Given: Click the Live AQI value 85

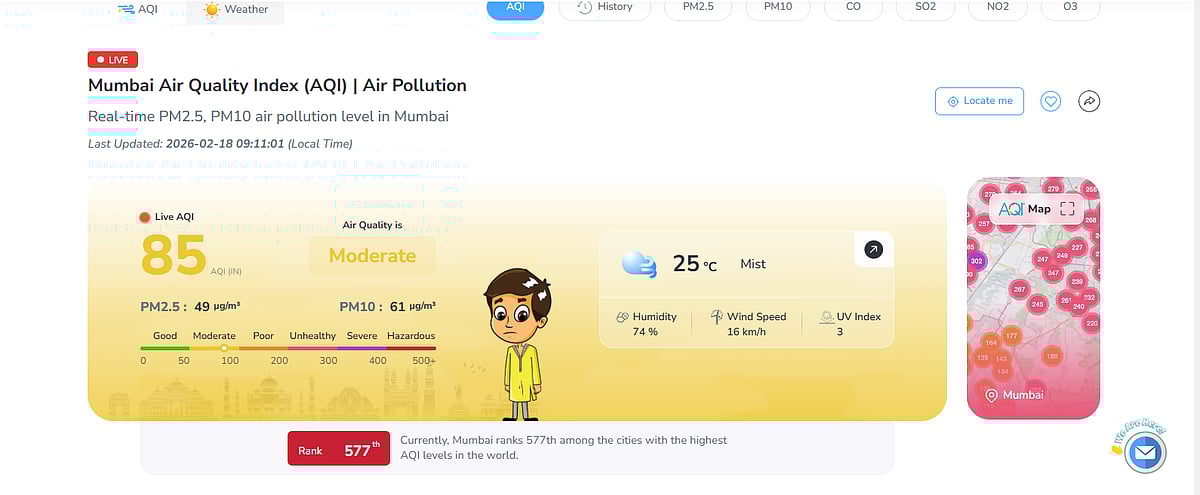Looking at the screenshot, I should [x=174, y=255].
